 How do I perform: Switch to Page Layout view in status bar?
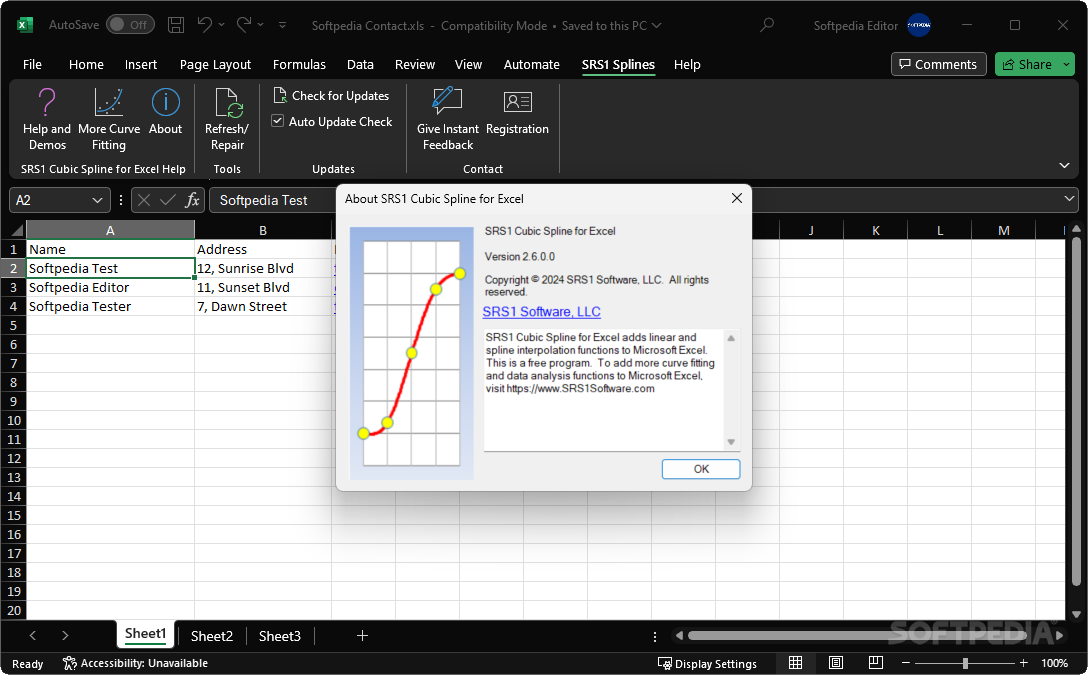tap(835, 663)
